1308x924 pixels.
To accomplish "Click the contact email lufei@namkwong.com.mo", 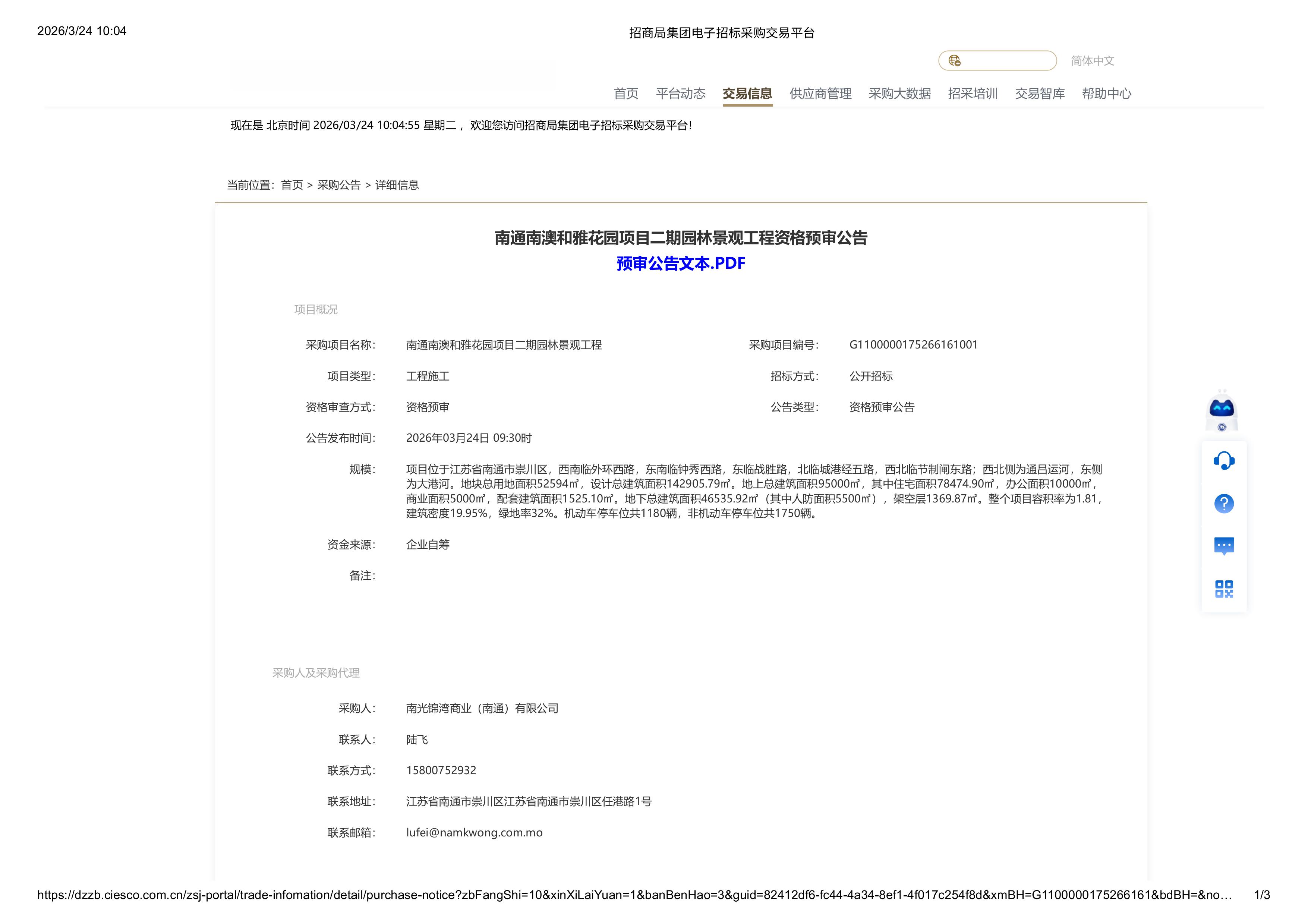I will tap(474, 832).
